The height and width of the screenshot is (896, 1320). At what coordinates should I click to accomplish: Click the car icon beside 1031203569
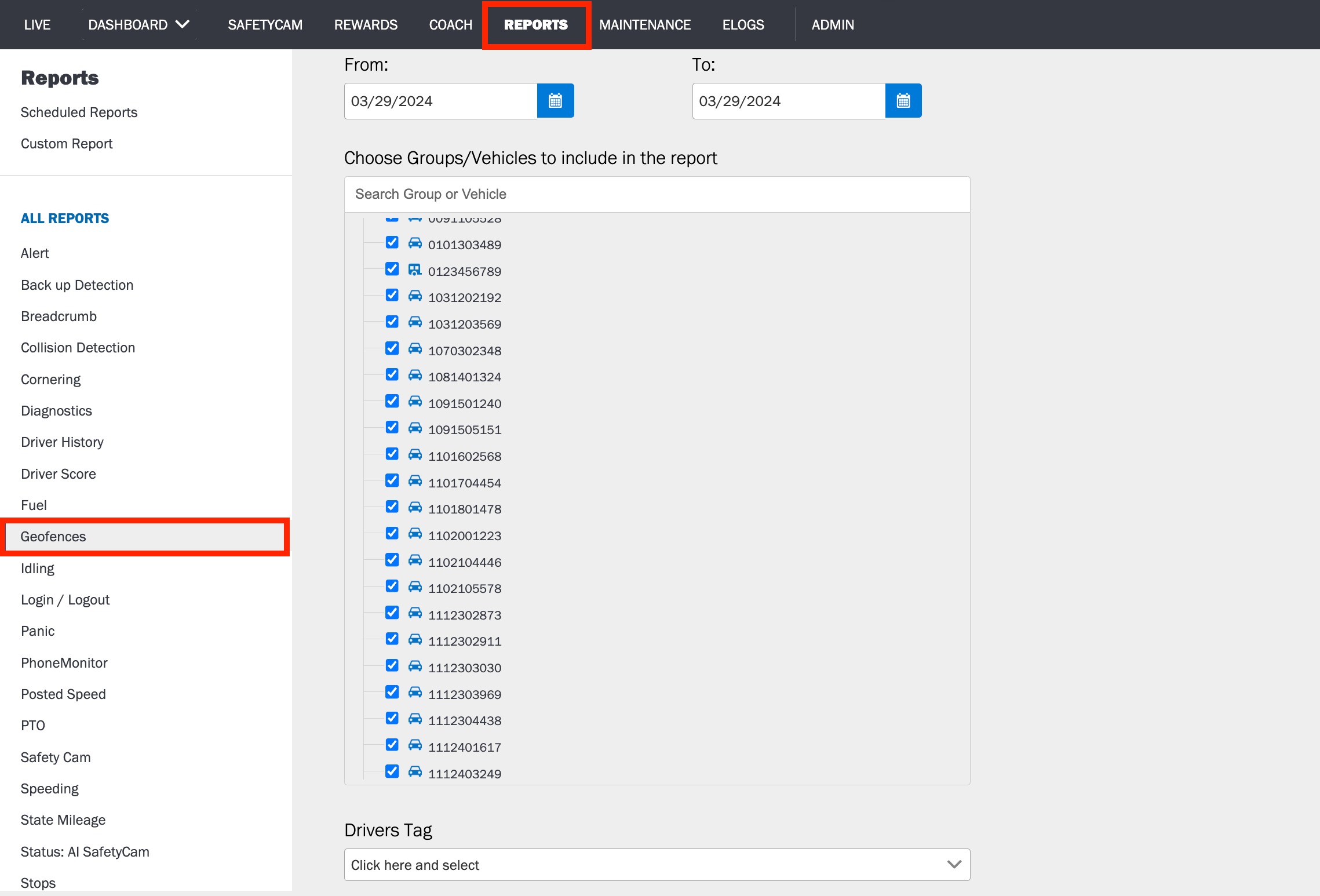pyautogui.click(x=415, y=323)
